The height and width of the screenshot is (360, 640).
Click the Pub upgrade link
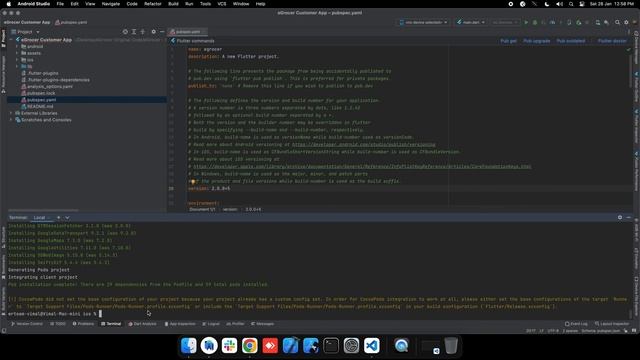[x=537, y=41]
